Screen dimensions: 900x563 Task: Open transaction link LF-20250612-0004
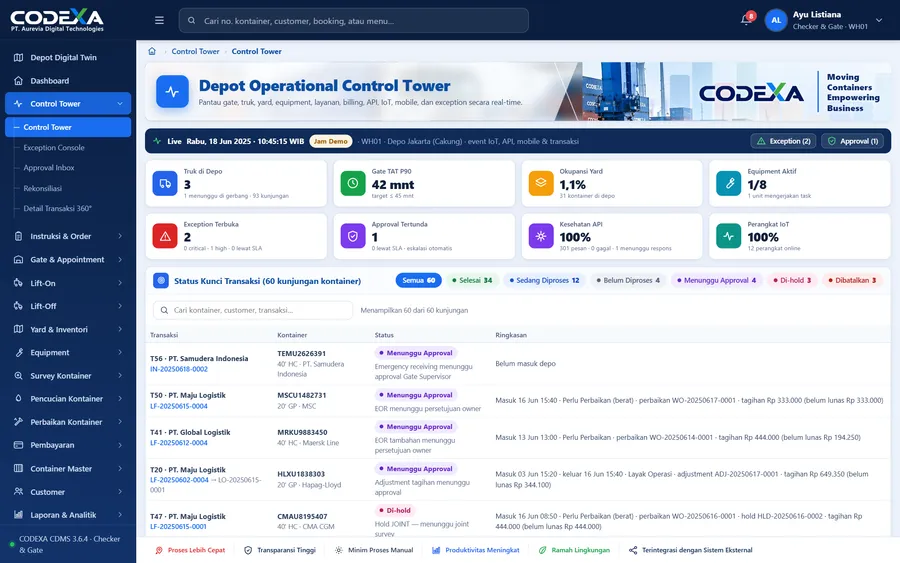click(x=179, y=442)
